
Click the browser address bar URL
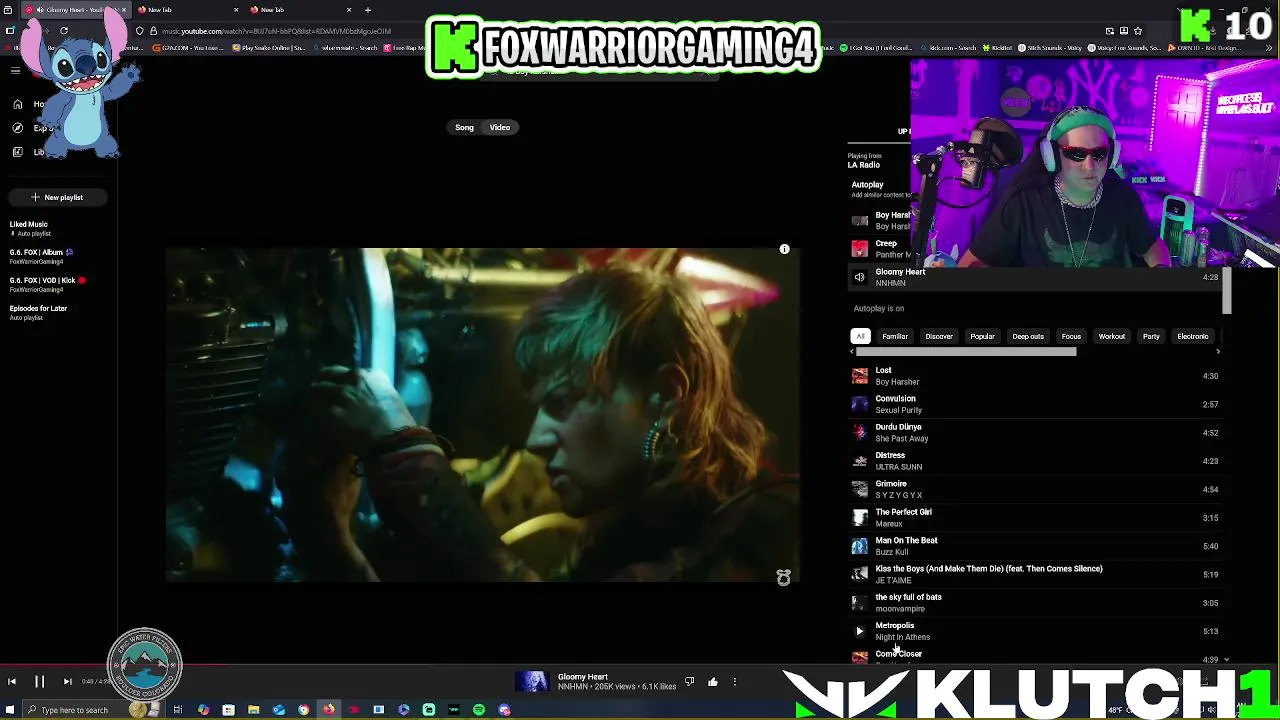tap(277, 31)
